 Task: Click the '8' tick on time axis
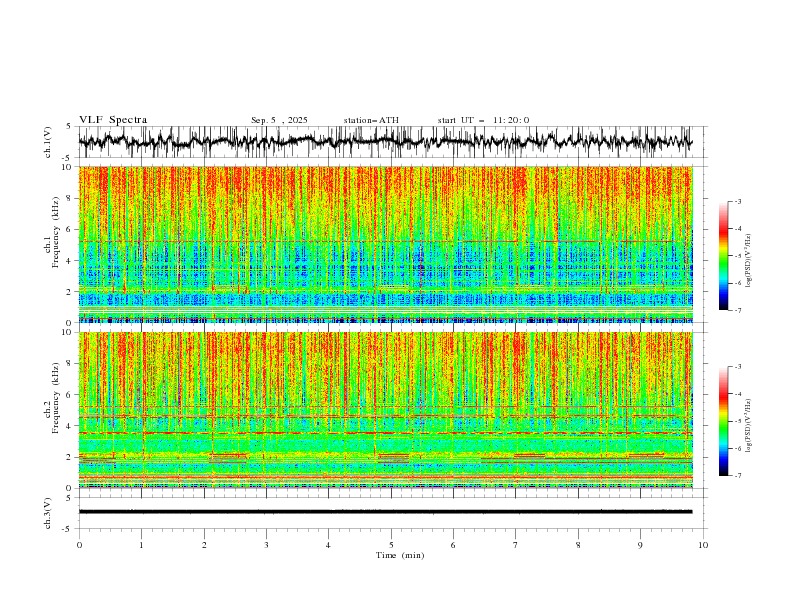(x=578, y=545)
